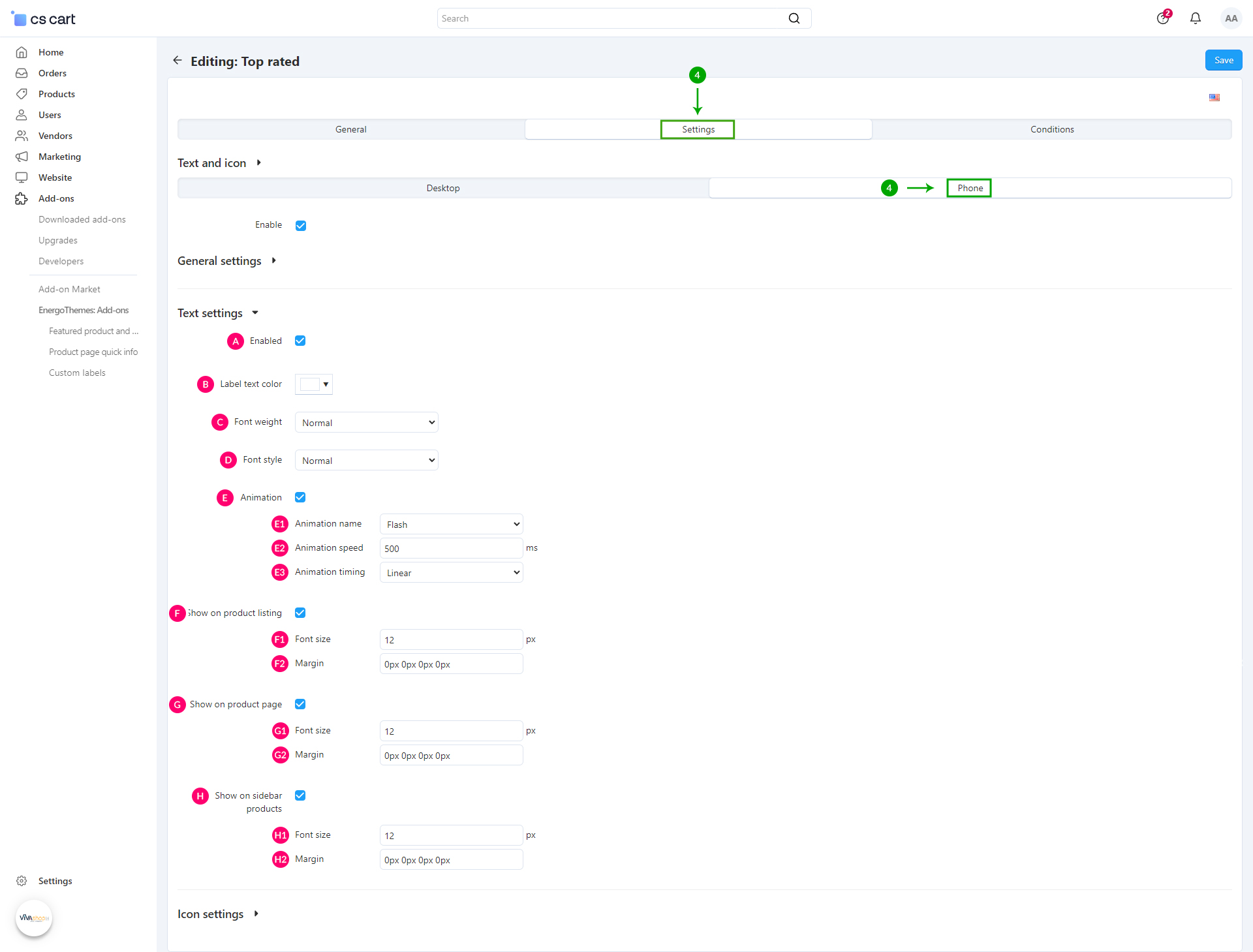The width and height of the screenshot is (1253, 952).
Task: Toggle Show on product page checkbox
Action: tap(300, 704)
